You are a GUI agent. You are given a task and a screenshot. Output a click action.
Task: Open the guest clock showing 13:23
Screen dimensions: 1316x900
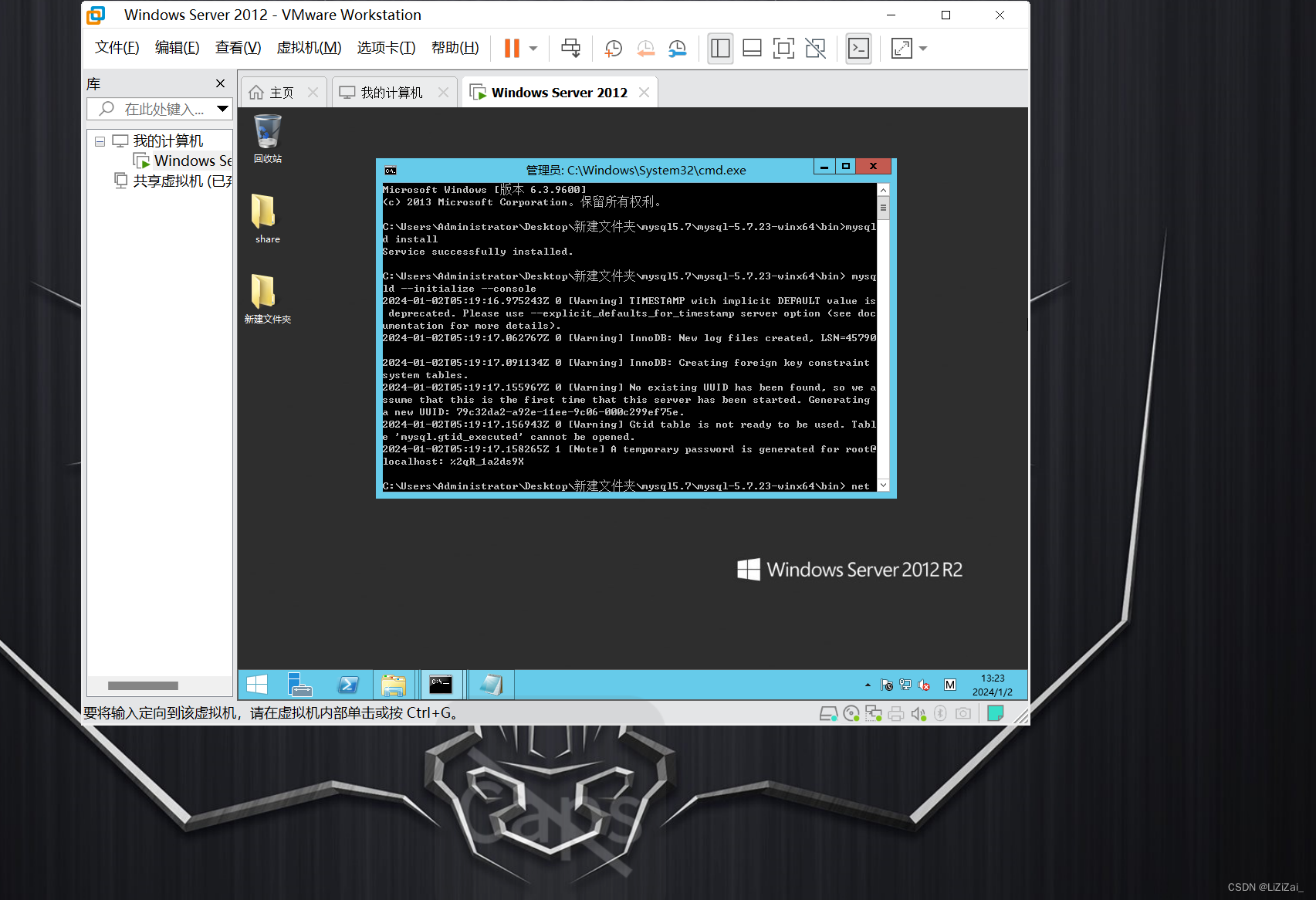[993, 685]
